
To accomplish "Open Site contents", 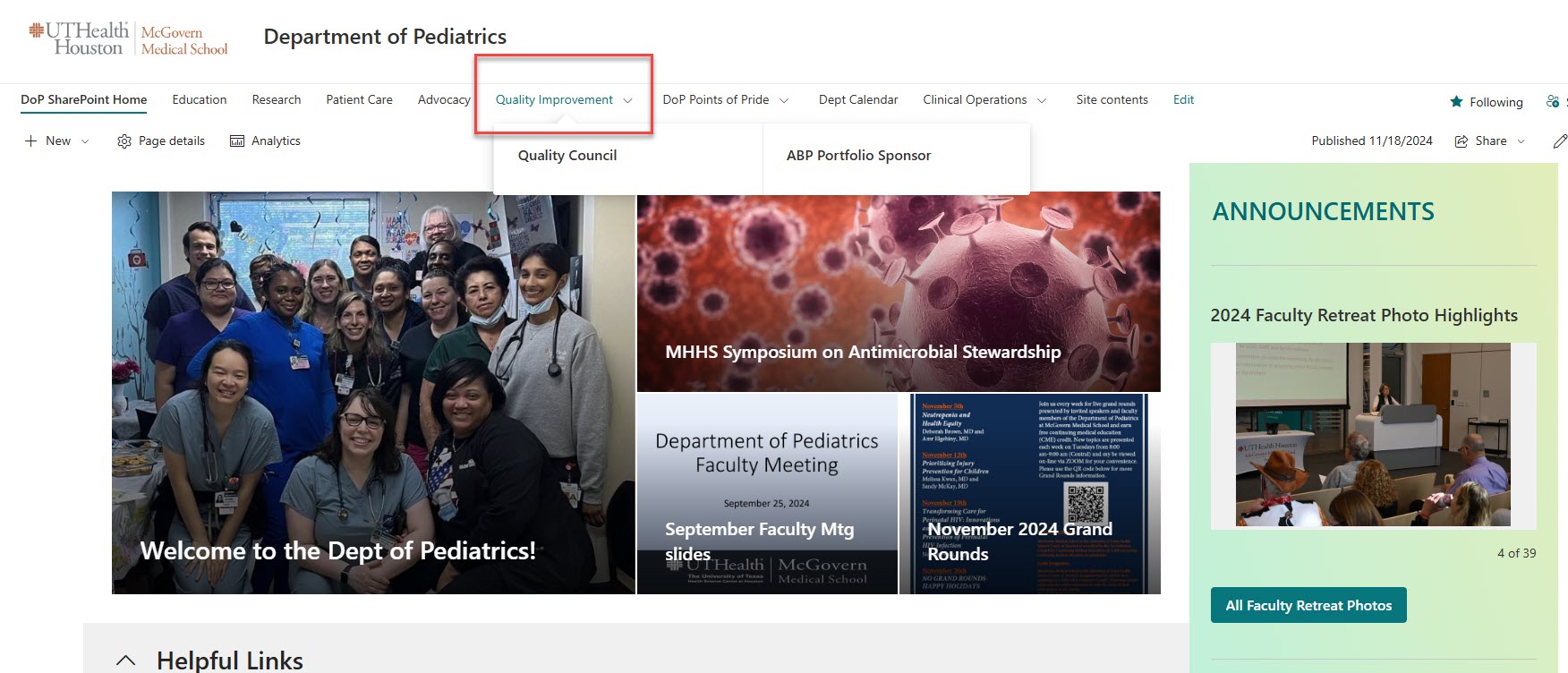I will coord(1112,99).
